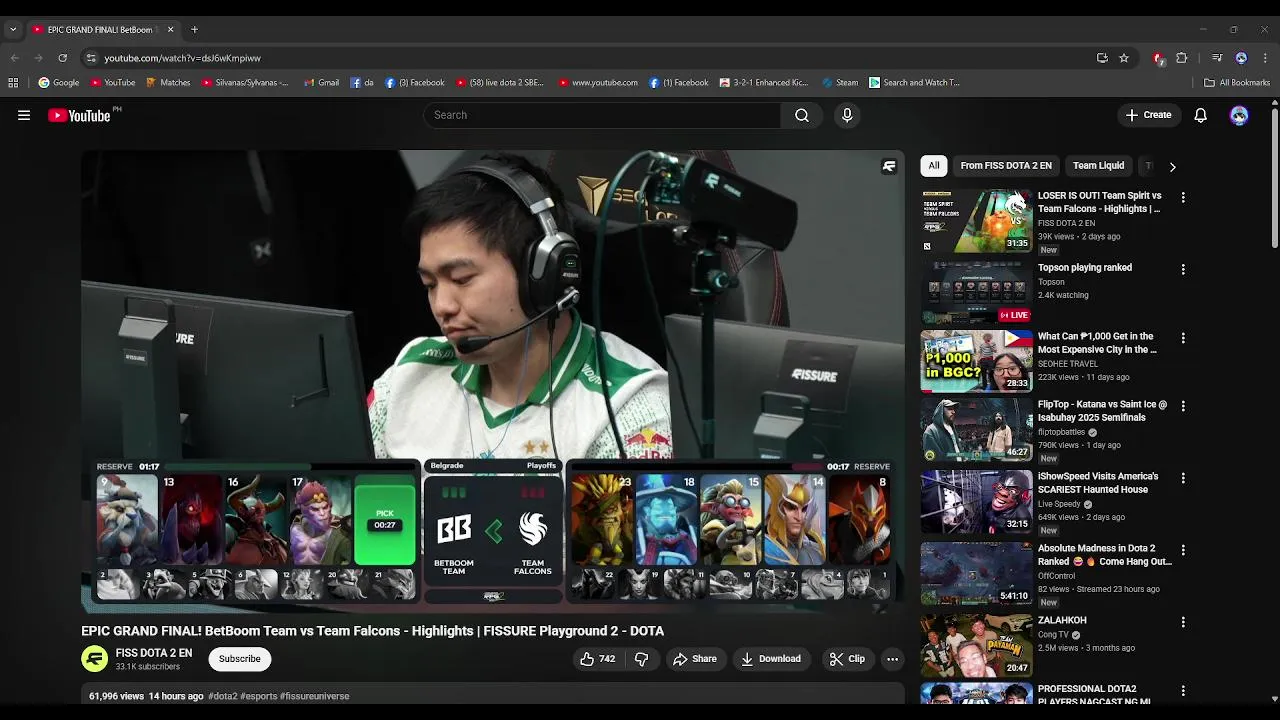Open the #dota2 hashtag link

pos(223,696)
